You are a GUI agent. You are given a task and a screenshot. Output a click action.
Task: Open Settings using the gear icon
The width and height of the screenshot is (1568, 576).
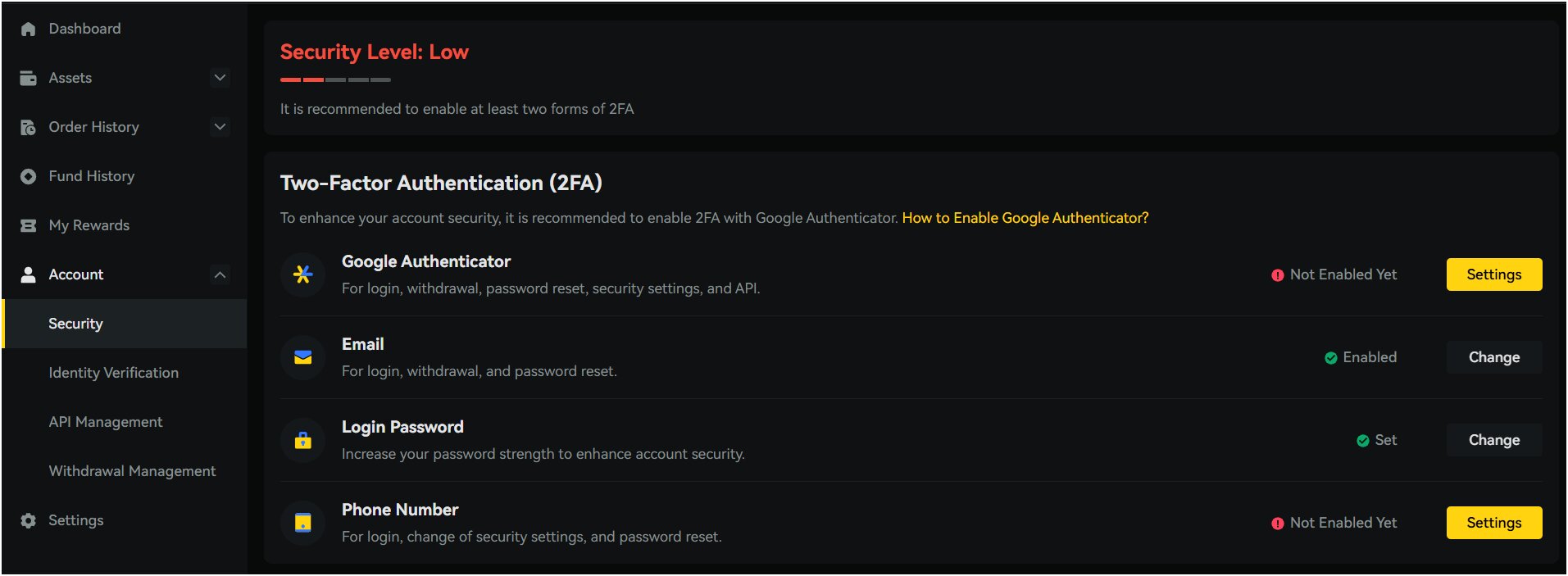(x=27, y=519)
